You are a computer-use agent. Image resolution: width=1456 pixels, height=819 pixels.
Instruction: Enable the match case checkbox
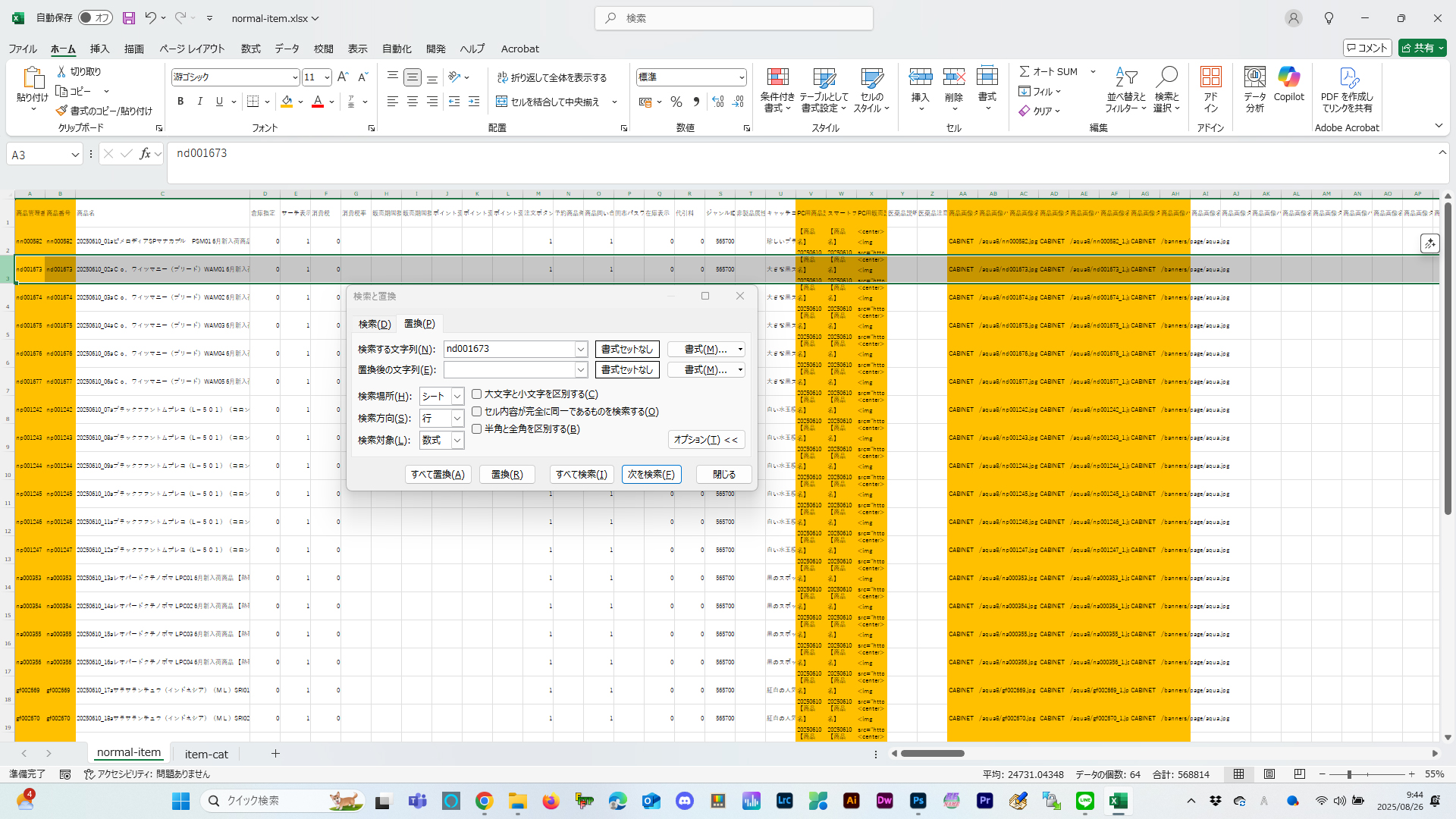click(477, 394)
